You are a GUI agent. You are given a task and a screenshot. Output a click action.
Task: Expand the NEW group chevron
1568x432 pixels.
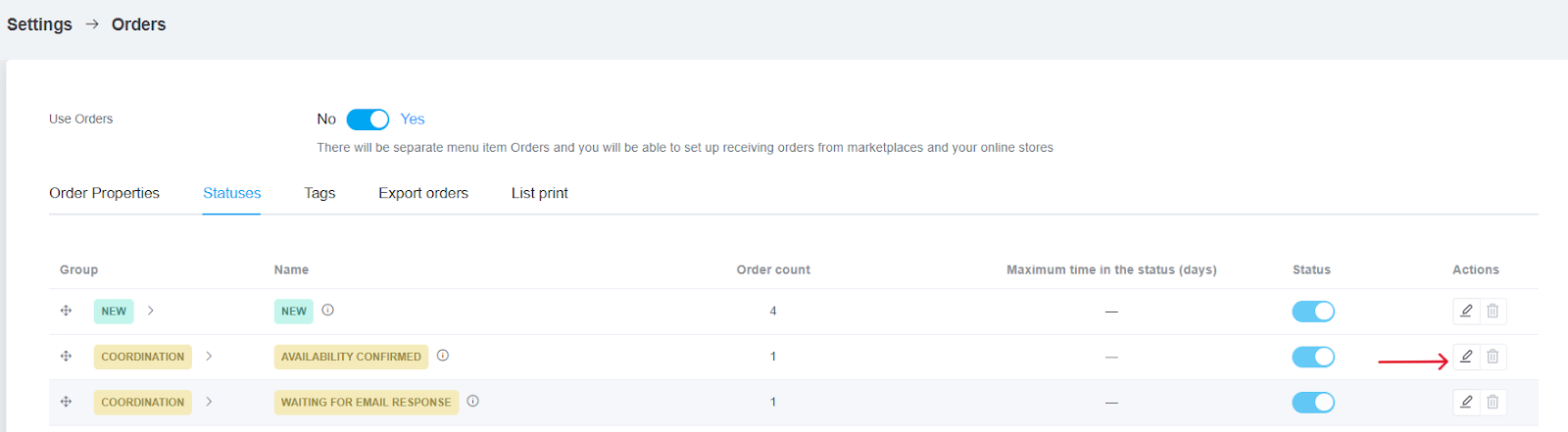[151, 311]
